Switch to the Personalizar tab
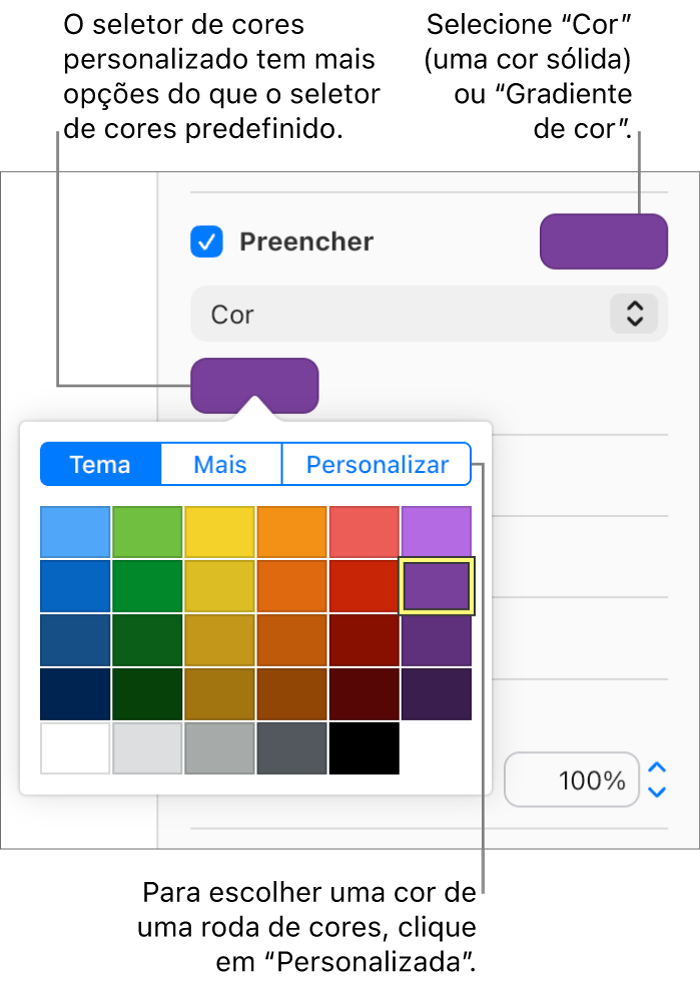The height and width of the screenshot is (988, 700). click(x=377, y=464)
